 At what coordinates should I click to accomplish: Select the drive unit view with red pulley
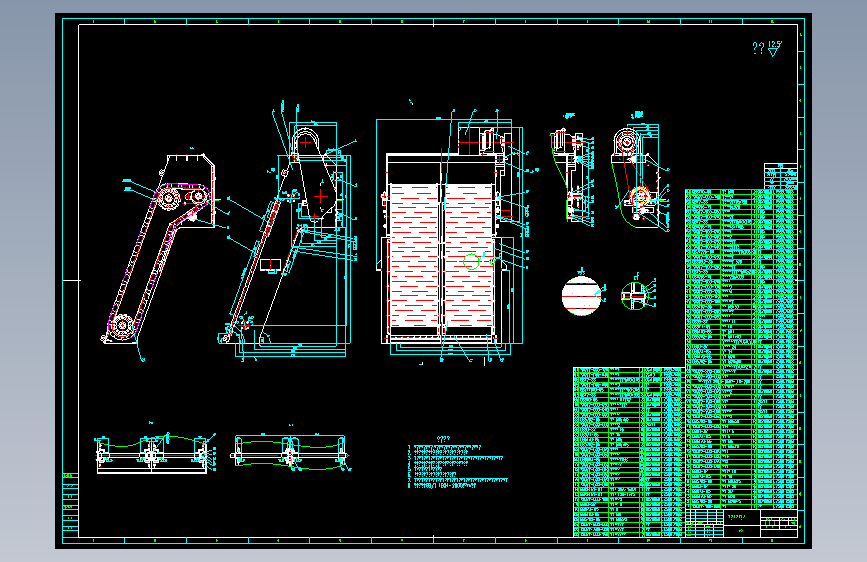click(639, 174)
